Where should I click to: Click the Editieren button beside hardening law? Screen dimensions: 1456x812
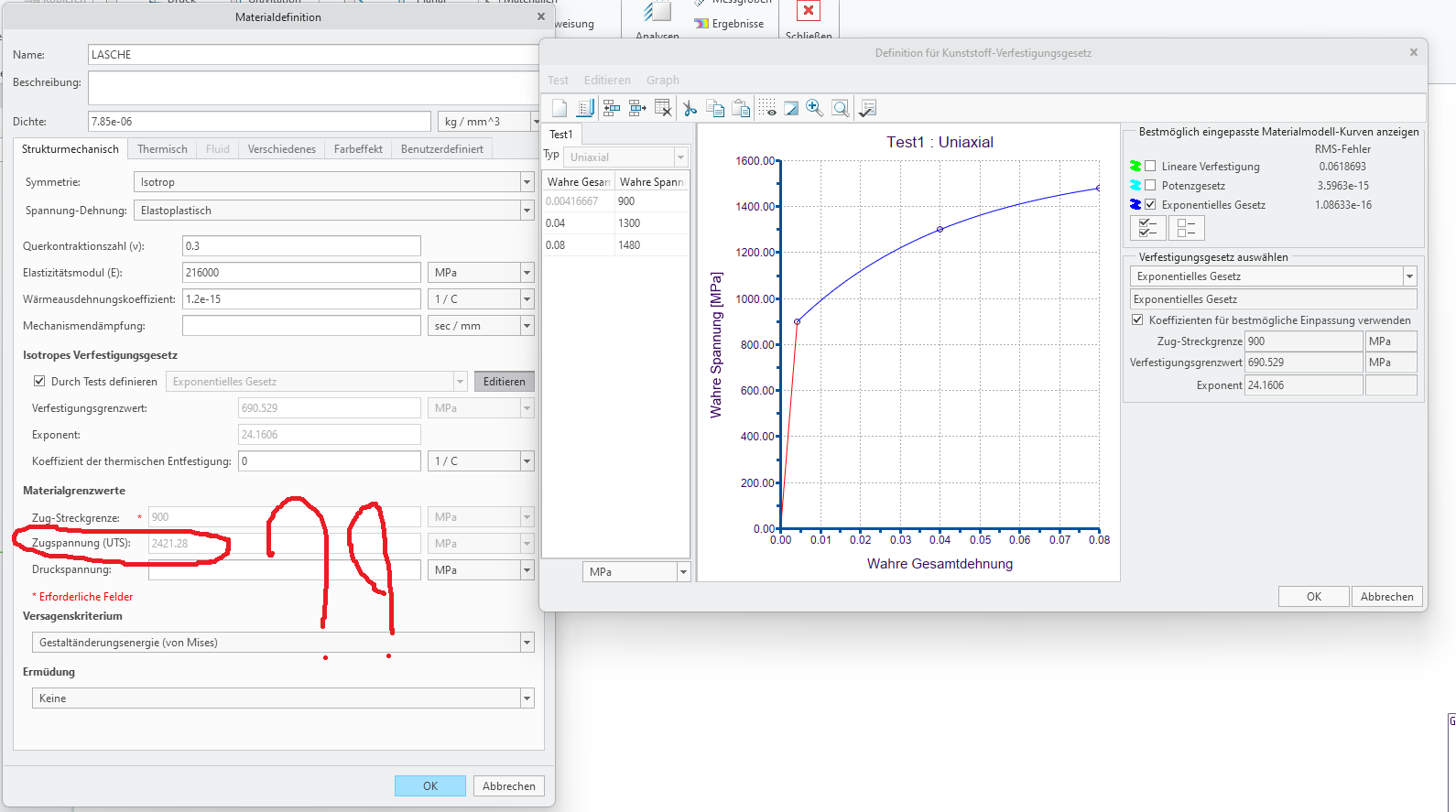point(504,382)
